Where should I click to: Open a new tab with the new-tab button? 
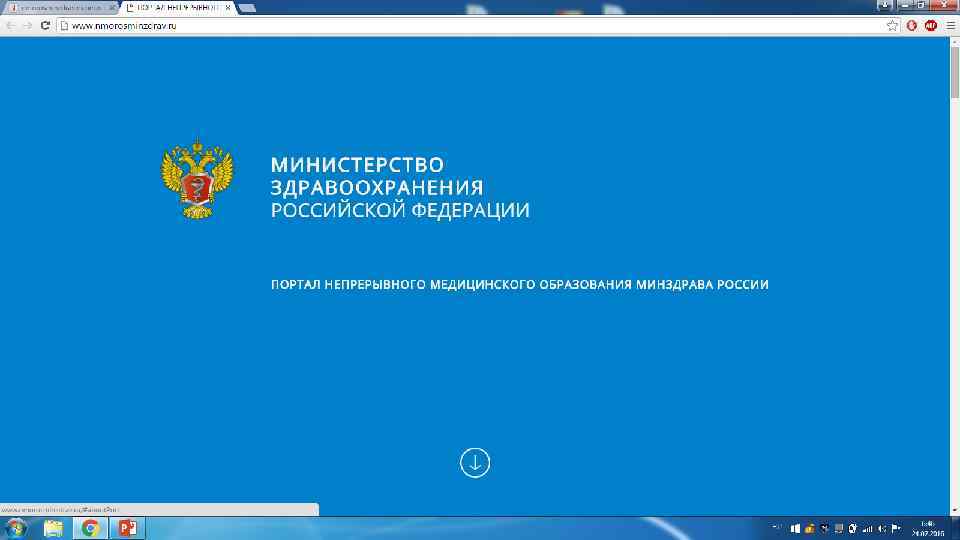(247, 8)
